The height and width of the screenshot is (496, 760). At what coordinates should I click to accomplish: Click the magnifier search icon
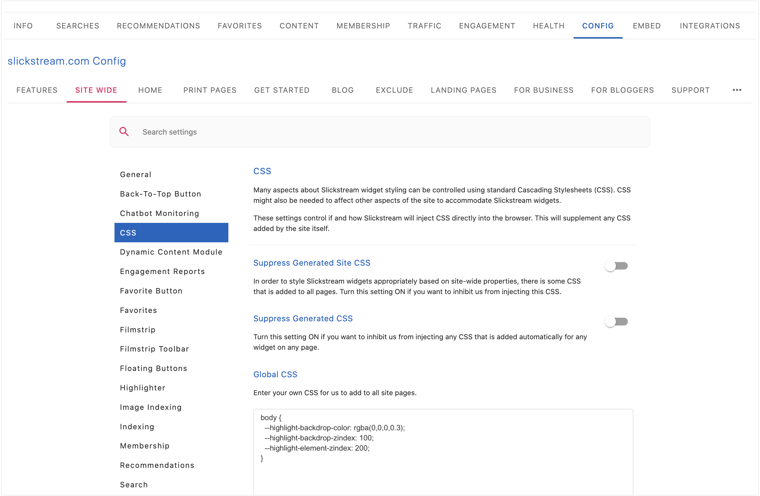coord(124,132)
